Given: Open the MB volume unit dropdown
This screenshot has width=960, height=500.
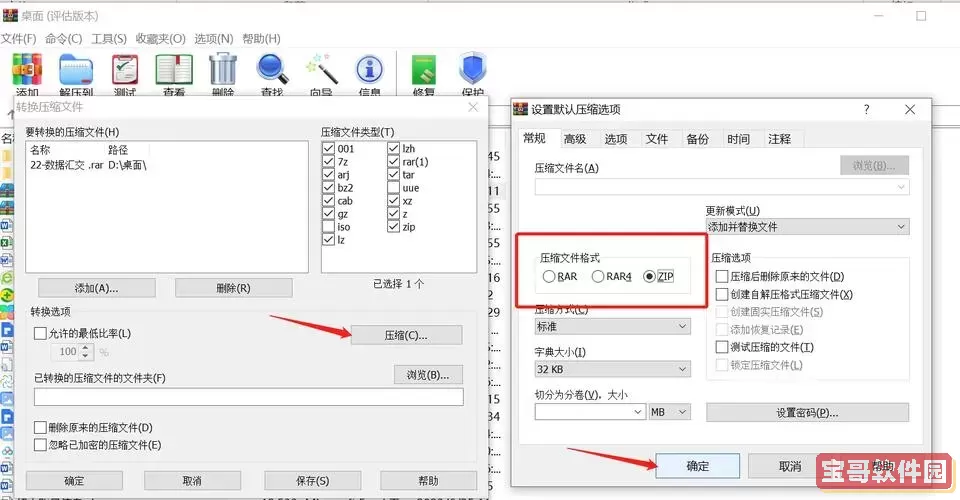Looking at the screenshot, I should coord(670,412).
